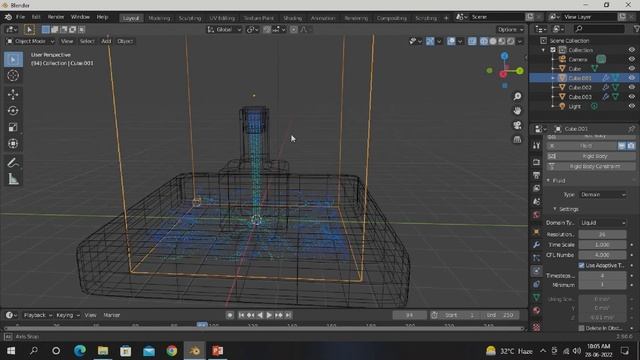Click the Time Scale value field

tap(602, 245)
